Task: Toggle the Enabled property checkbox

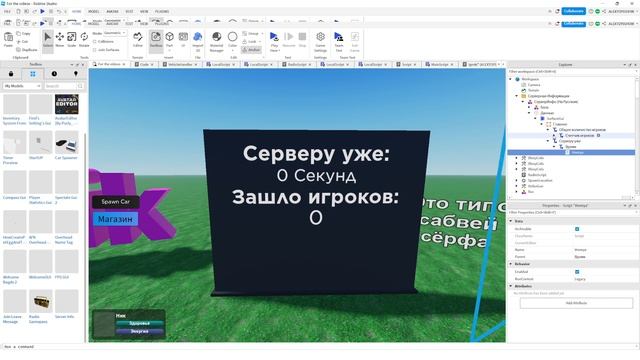Action: [x=577, y=272]
